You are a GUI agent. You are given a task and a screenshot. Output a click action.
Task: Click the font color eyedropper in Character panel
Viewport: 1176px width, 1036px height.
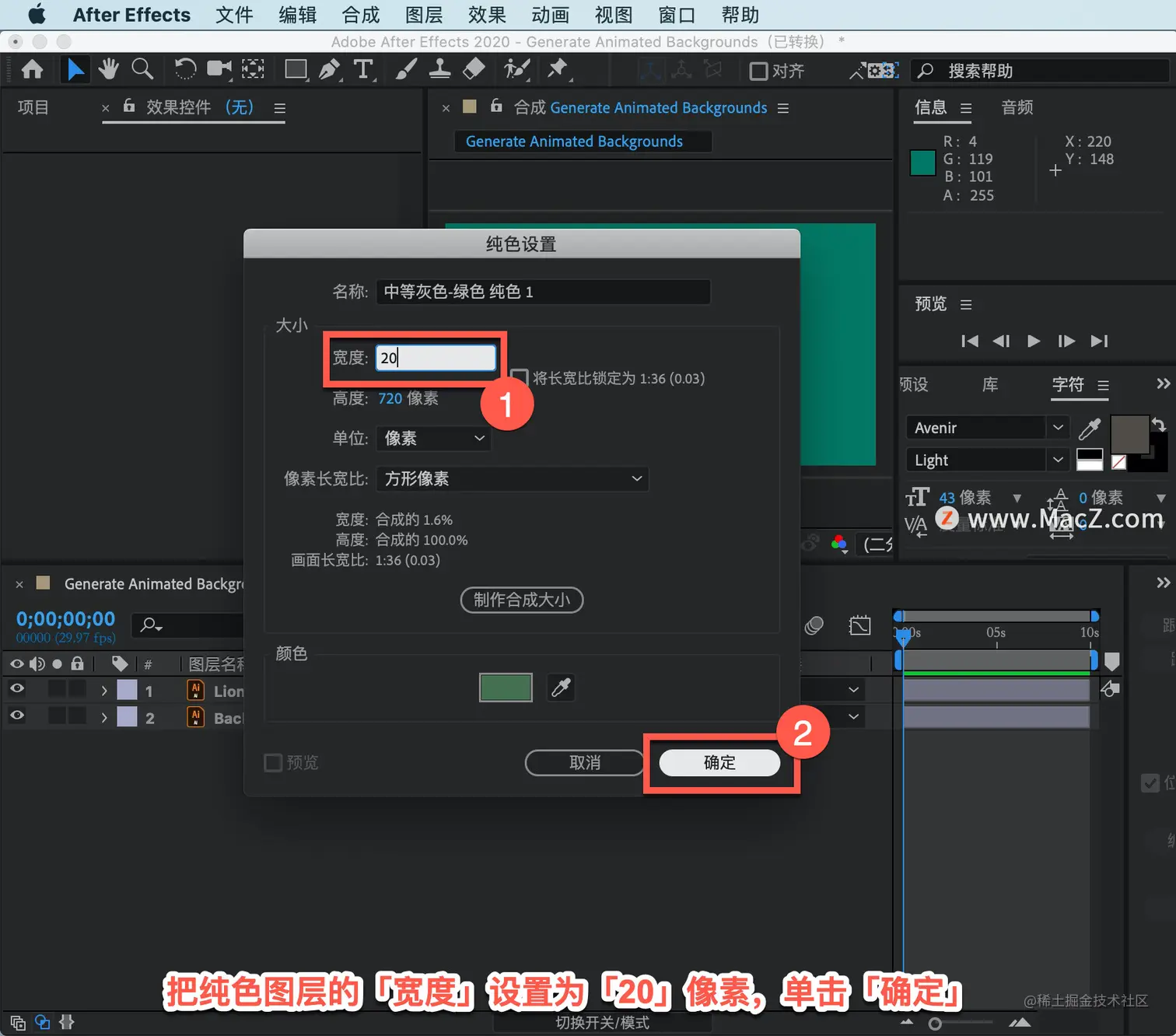(1090, 428)
